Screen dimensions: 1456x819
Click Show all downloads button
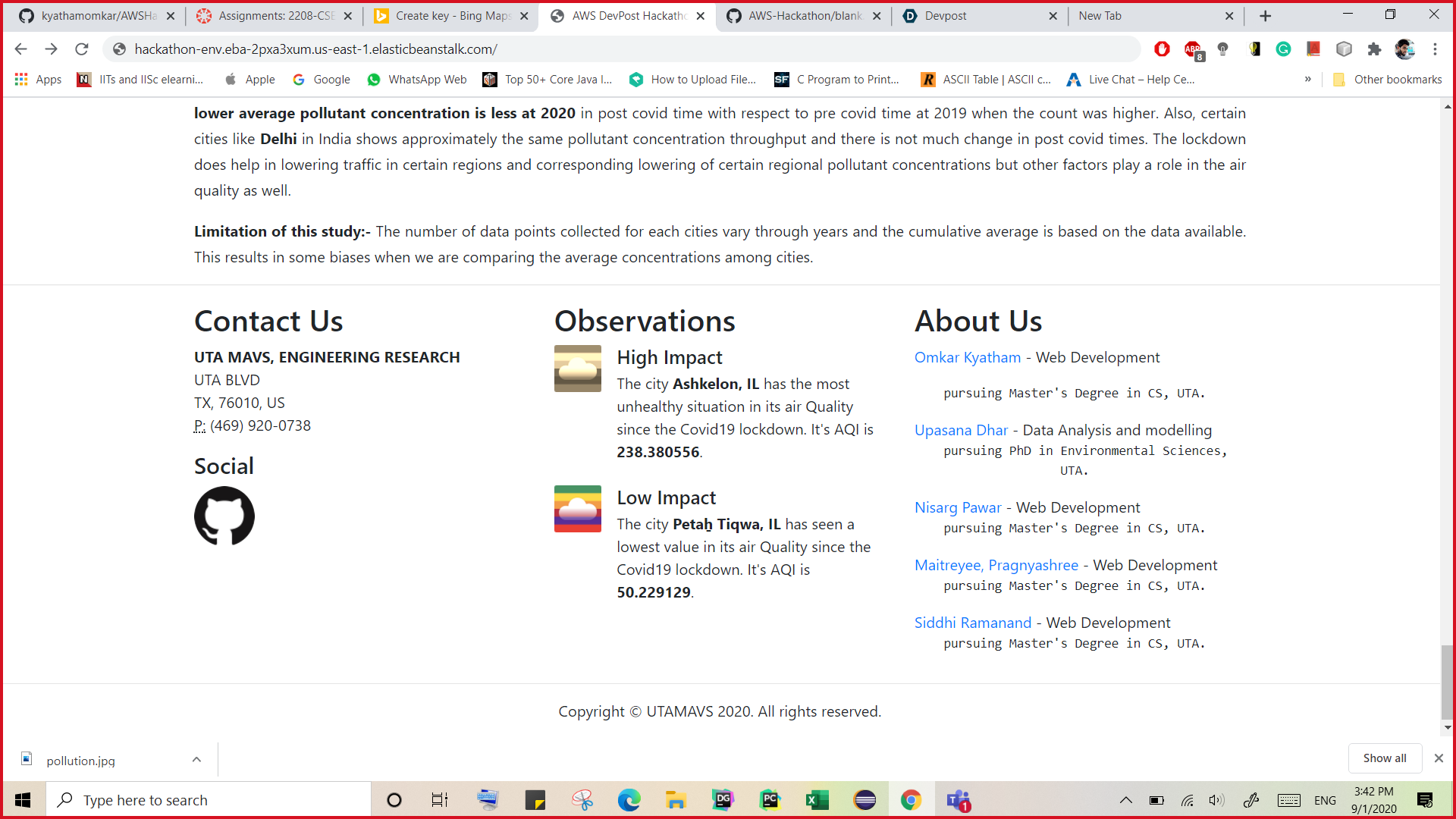click(1384, 758)
